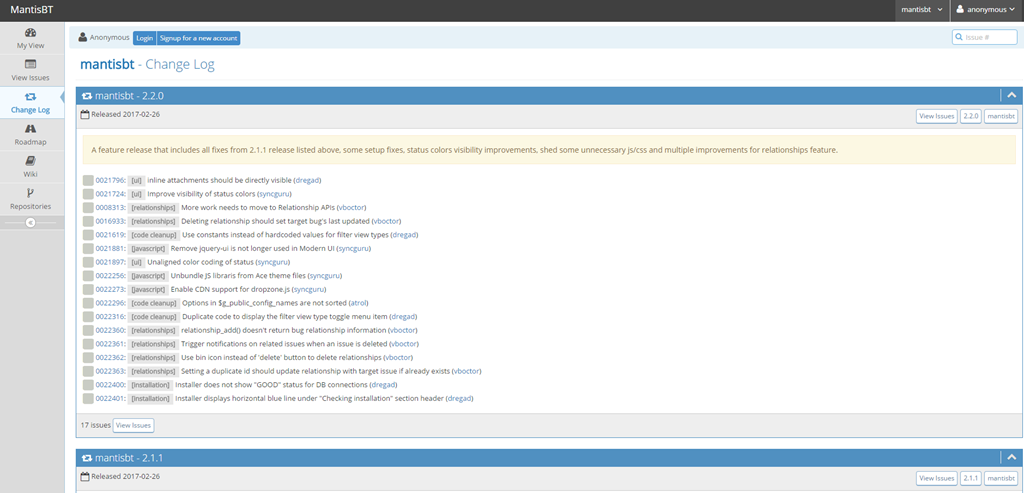Click View Issues button for release 2.2.0
The image size is (1024, 493).
pos(936,116)
